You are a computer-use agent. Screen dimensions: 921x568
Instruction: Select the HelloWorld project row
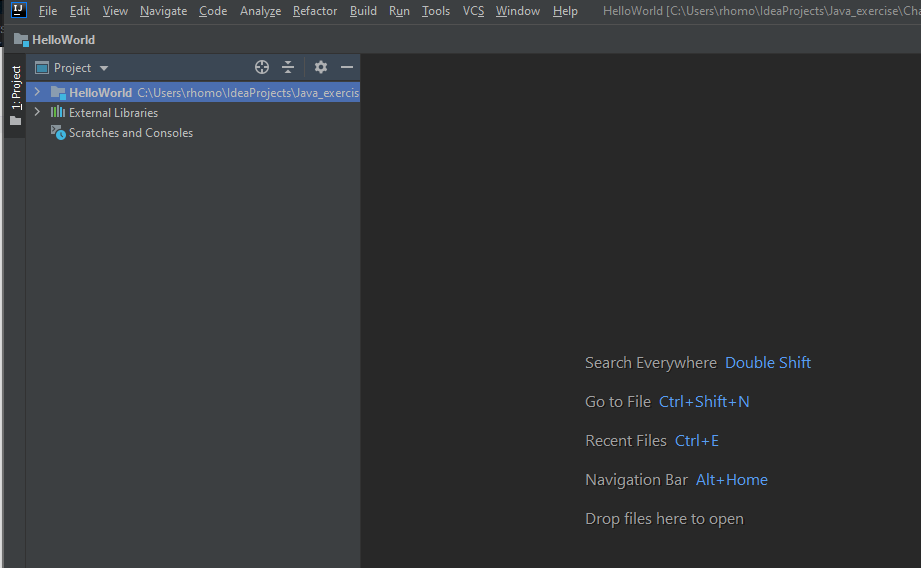point(193,92)
